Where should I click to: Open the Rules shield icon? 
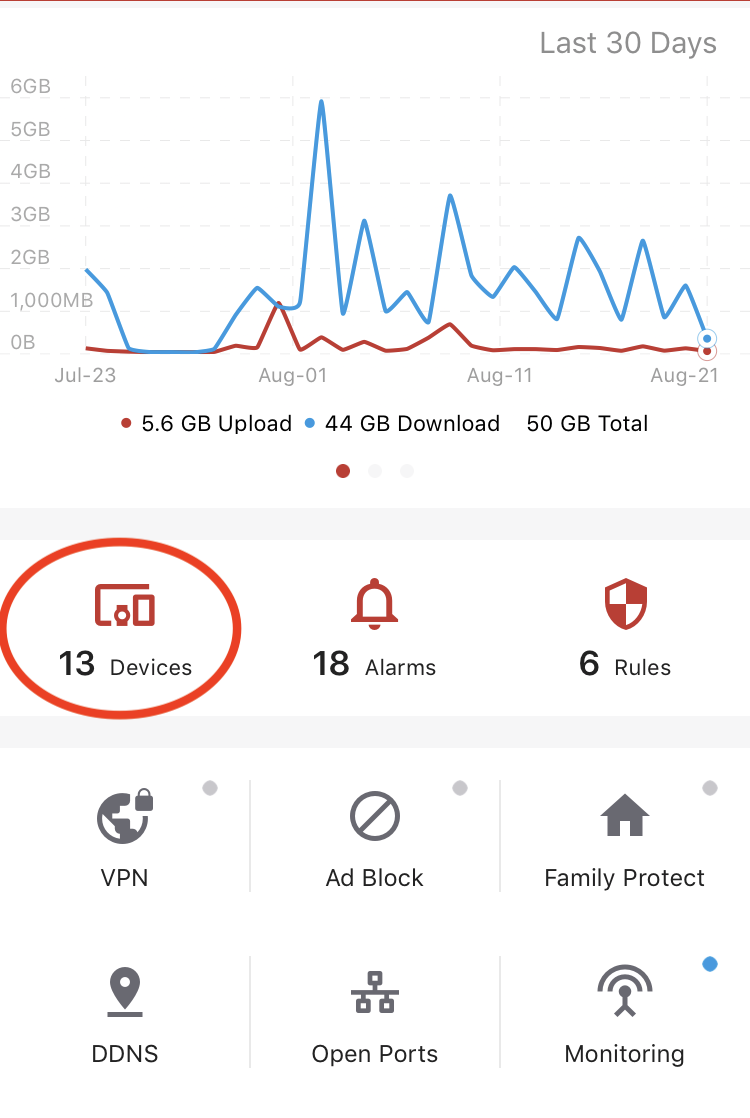625,604
